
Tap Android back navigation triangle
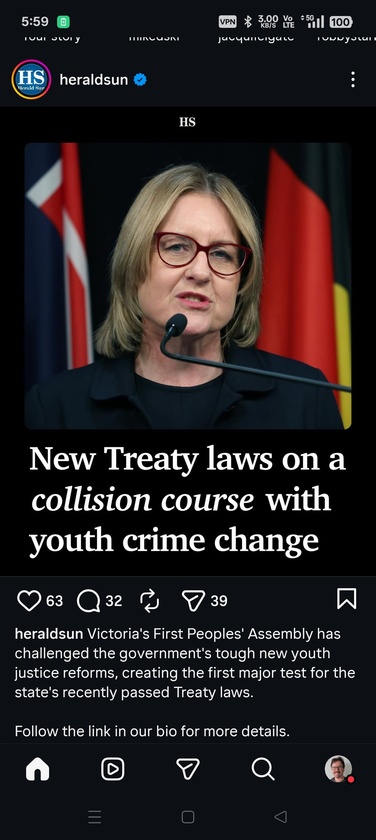281,816
